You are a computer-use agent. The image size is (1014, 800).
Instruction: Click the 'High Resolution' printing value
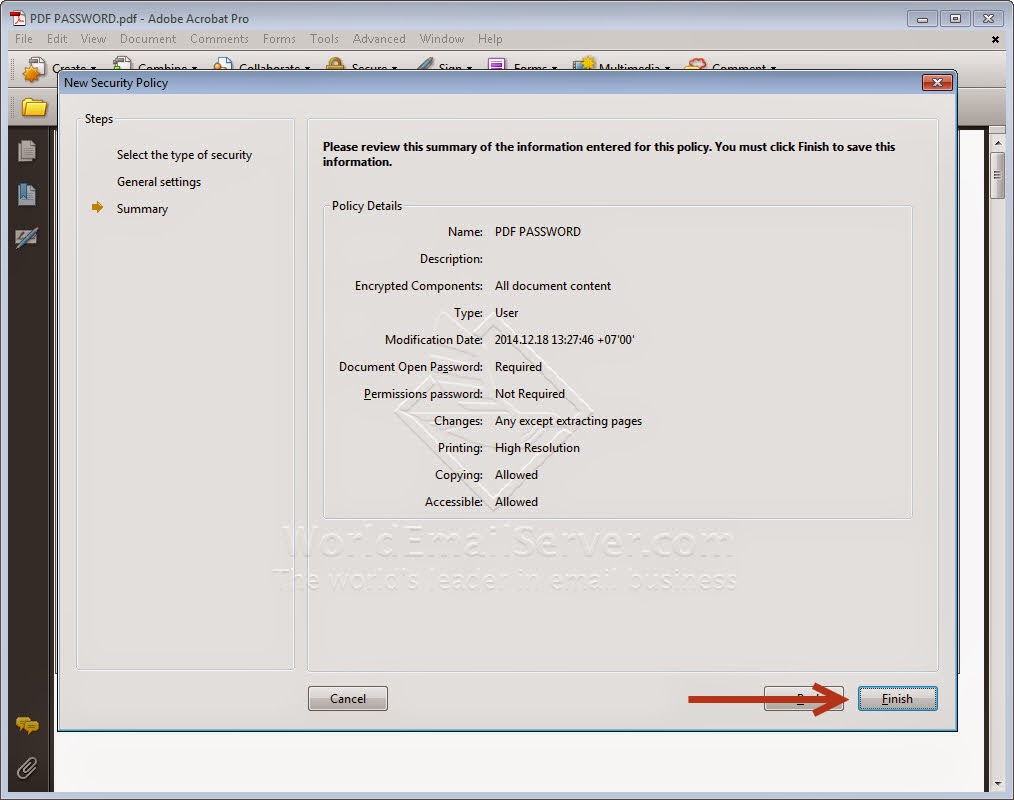(537, 448)
